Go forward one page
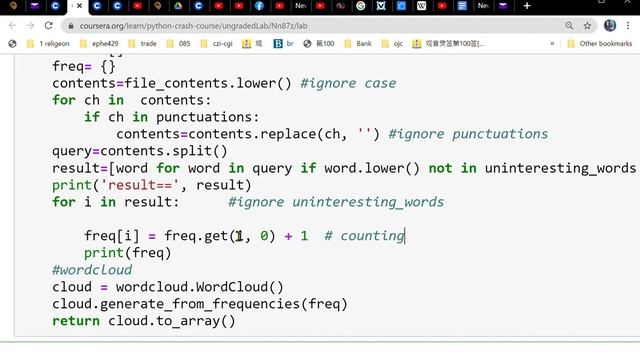 tap(30, 26)
